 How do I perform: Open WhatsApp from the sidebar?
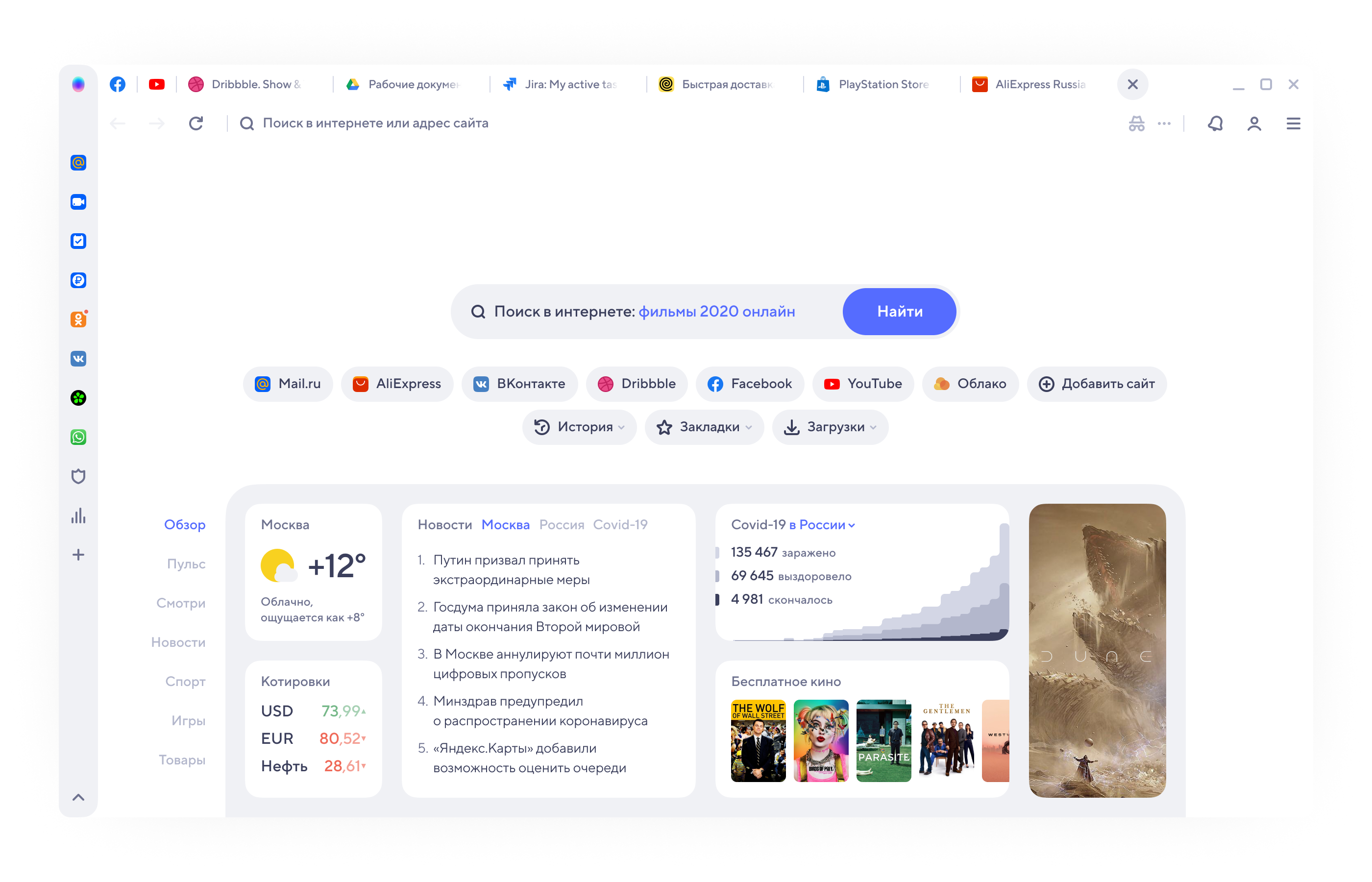point(78,438)
